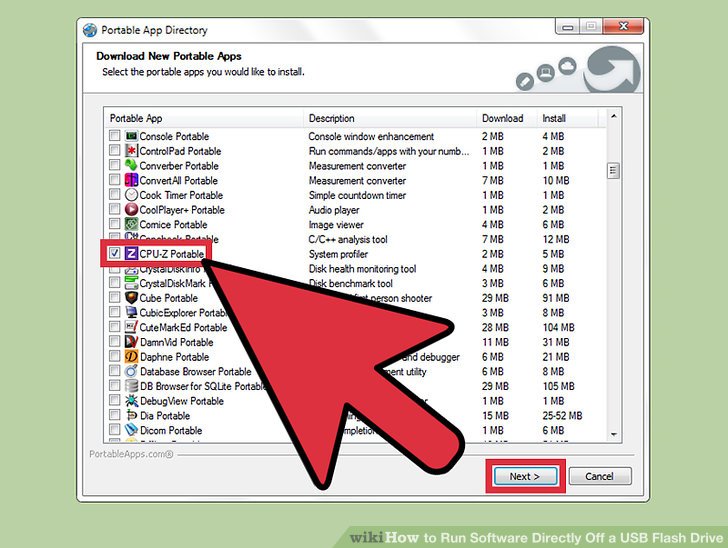Check the Converber Portable checkbox
This screenshot has height=548, width=728.
pyautogui.click(x=114, y=165)
